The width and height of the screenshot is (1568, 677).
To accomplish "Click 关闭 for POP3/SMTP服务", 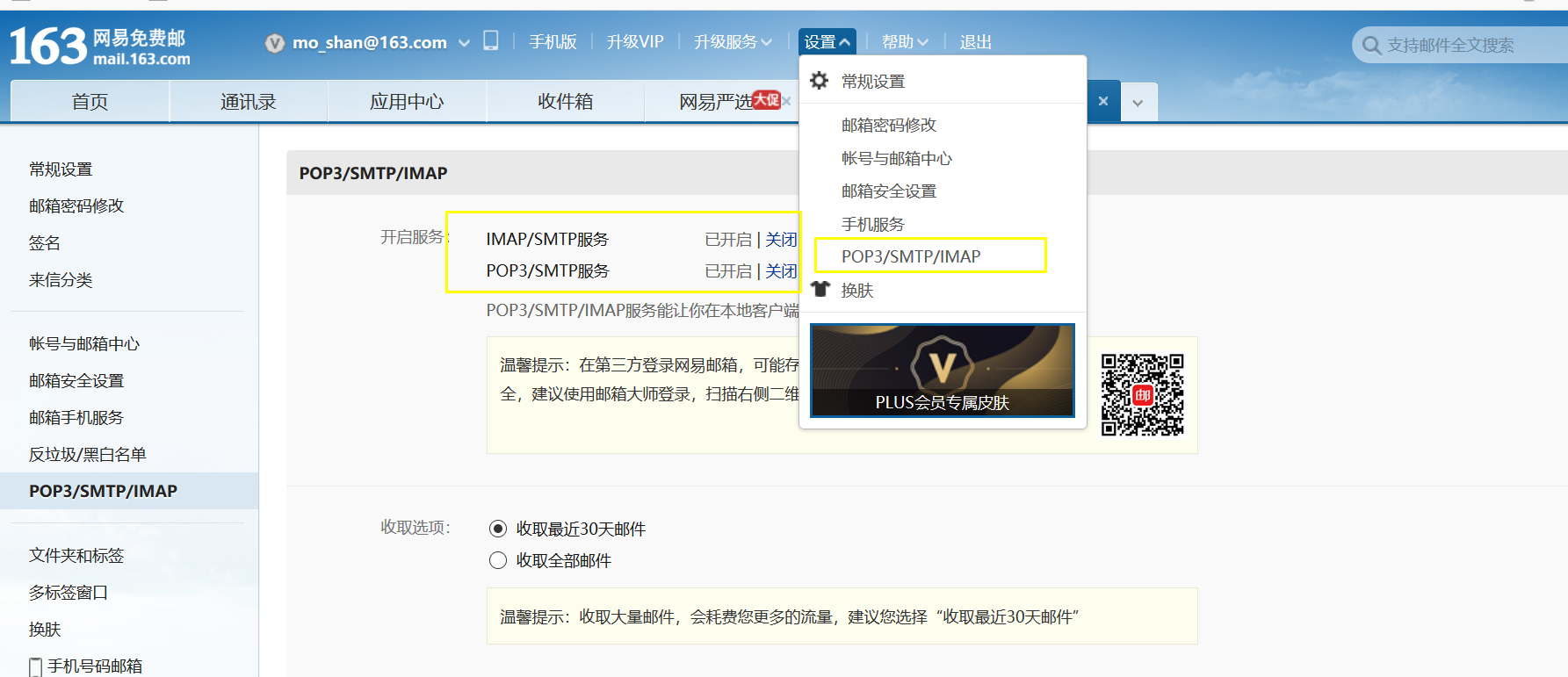I will 781,271.
